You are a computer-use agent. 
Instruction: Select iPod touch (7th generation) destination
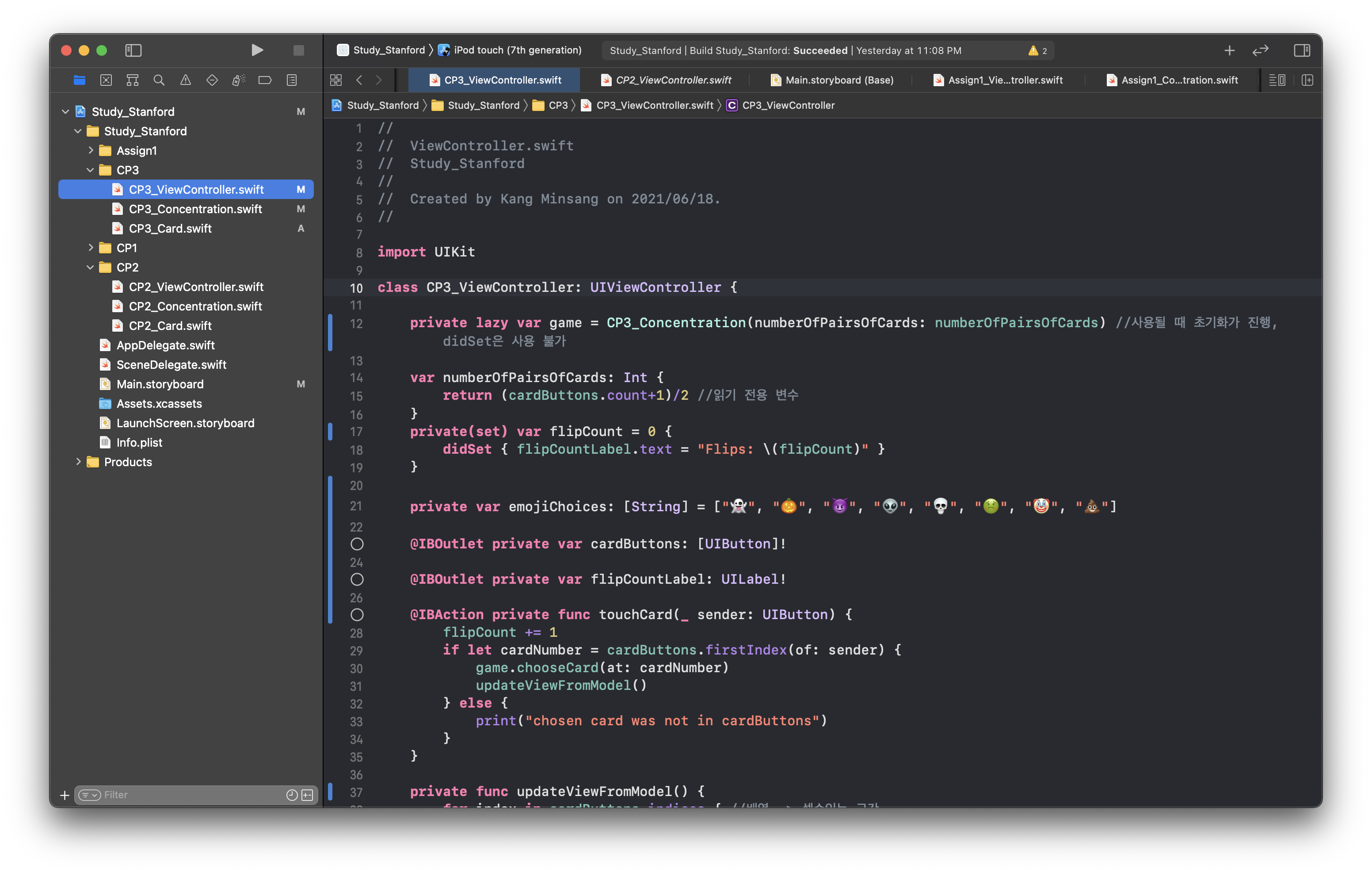(517, 50)
